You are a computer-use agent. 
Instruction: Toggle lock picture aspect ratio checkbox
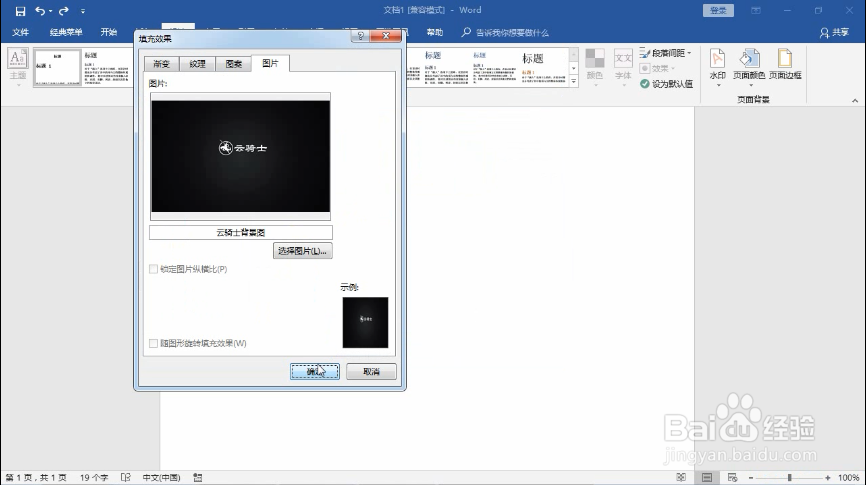(x=154, y=269)
